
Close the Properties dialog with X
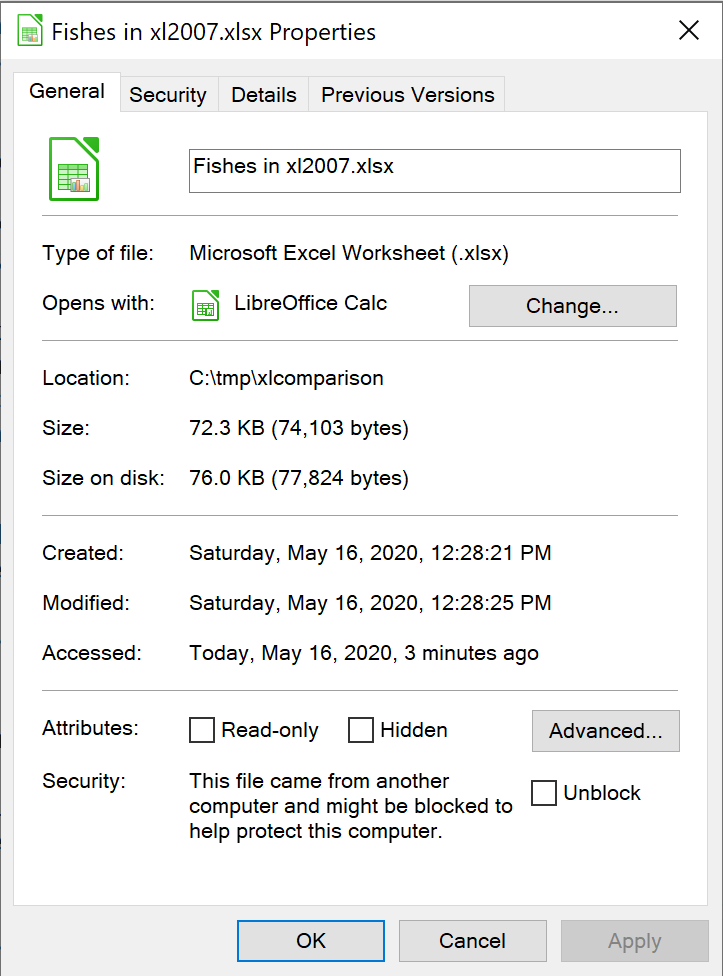(x=689, y=30)
